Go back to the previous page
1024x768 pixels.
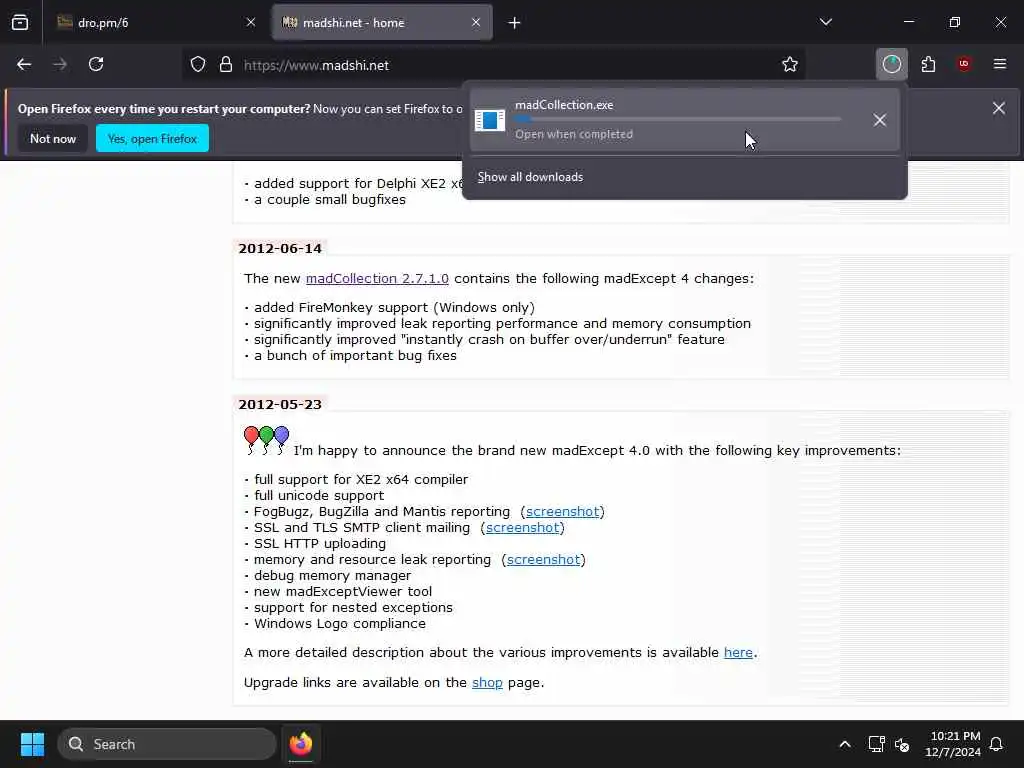tap(24, 65)
